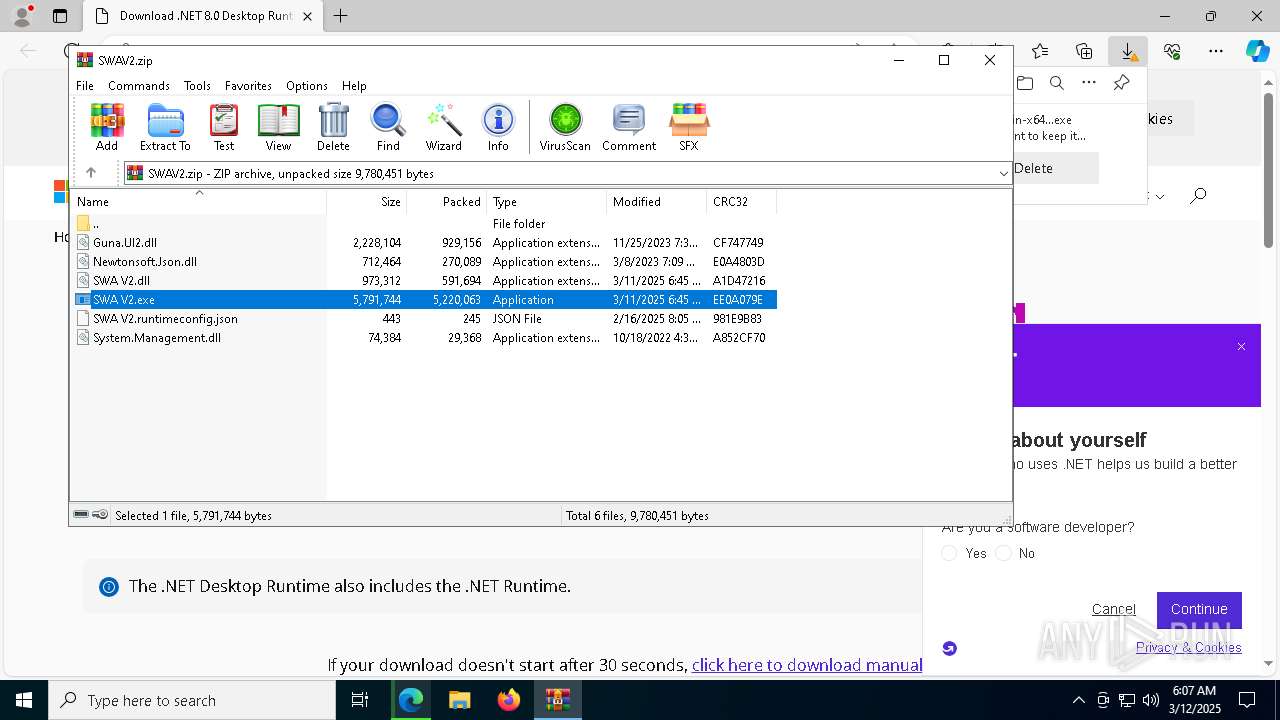Search downloads with magnifier icon

coord(1057,83)
